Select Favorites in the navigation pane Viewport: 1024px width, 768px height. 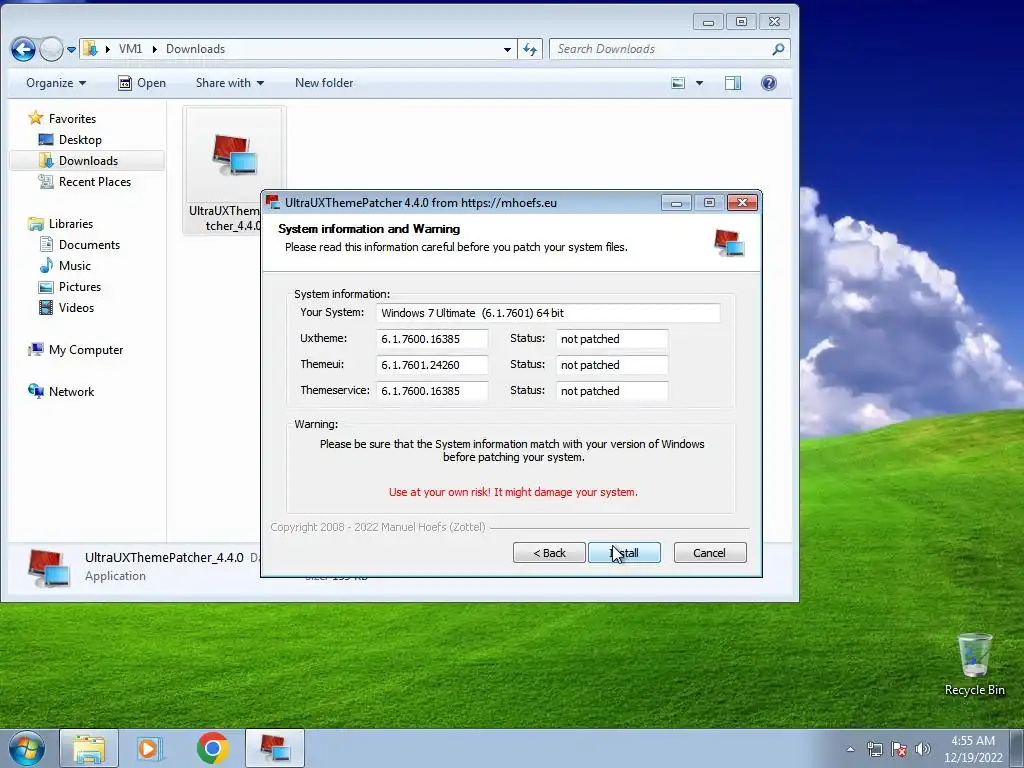(x=72, y=119)
